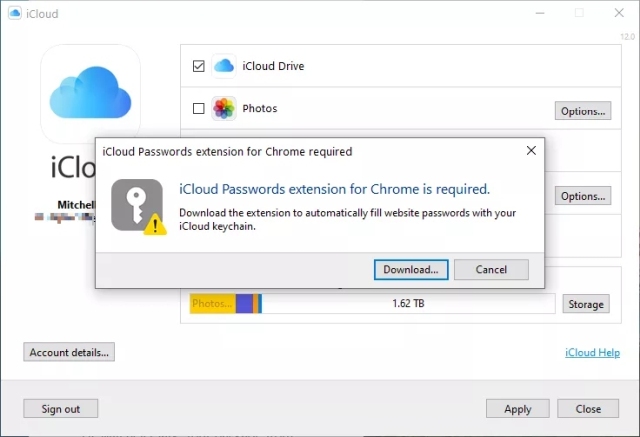Click the small iCloud icon in title bar
The height and width of the screenshot is (437, 640).
(x=15, y=13)
